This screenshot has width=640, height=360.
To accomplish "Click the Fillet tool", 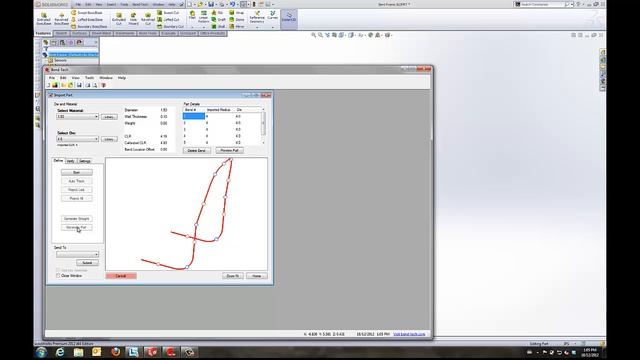I will pos(192,16).
